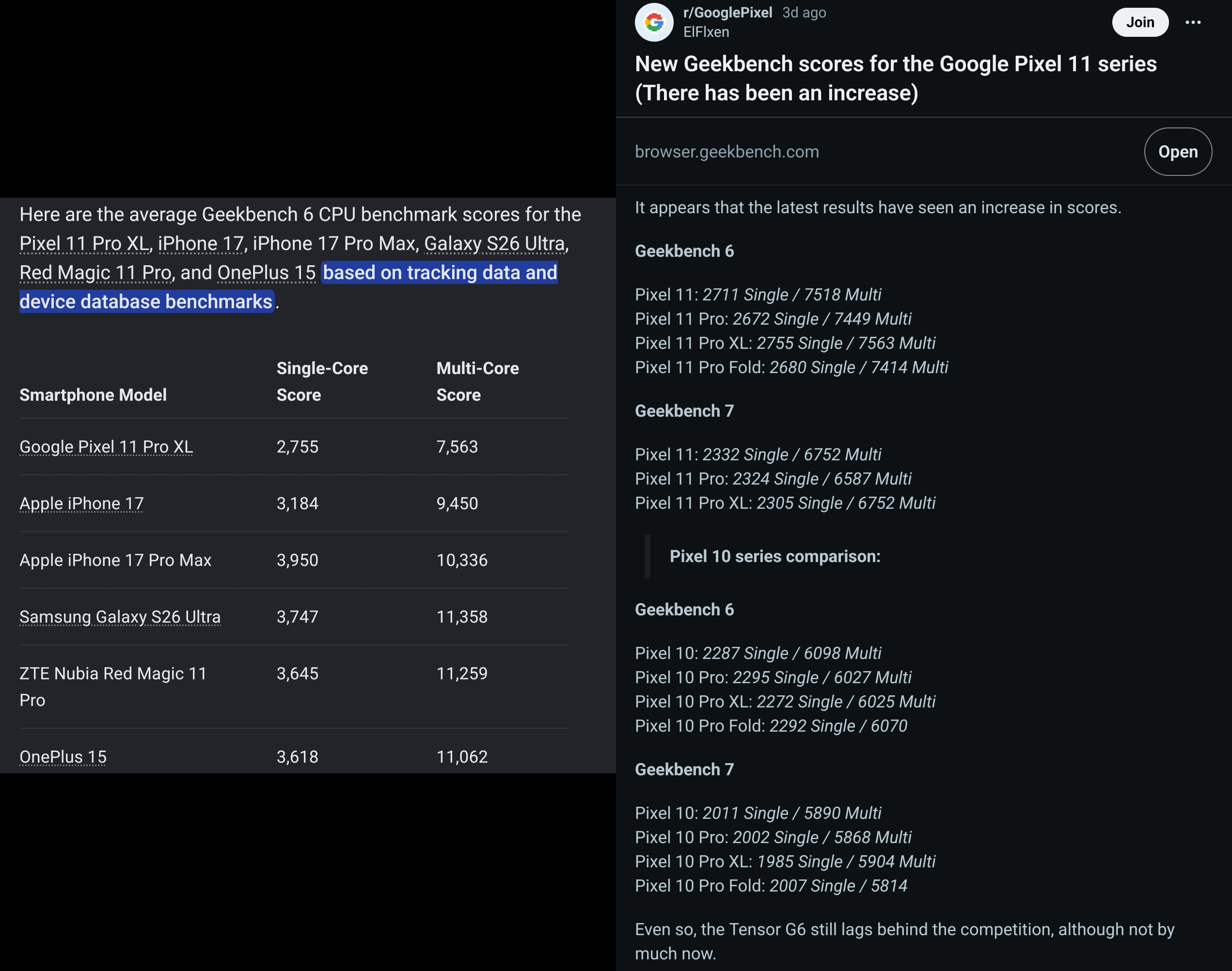1232x971 pixels.
Task: Follow the Pixel 11 Pro XL paragraph link
Action: pyautogui.click(x=84, y=243)
